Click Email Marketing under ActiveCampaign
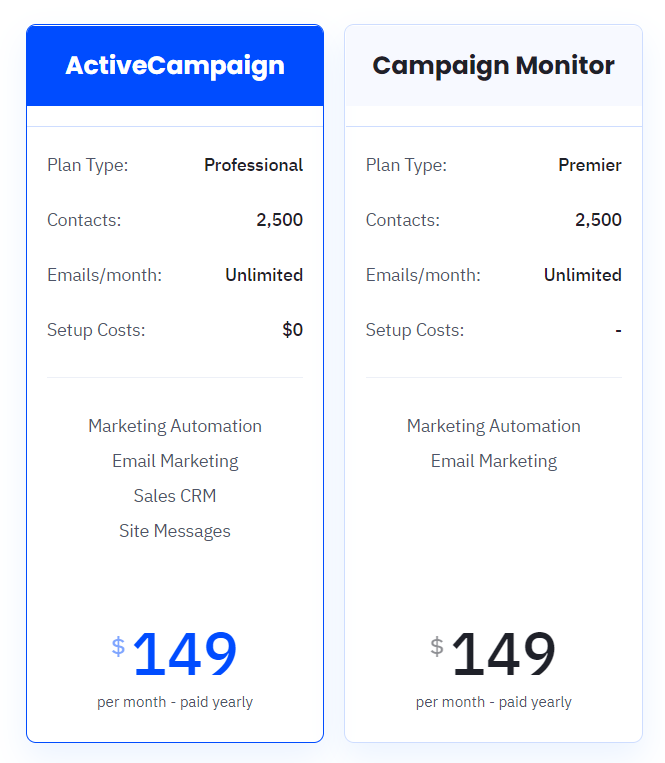 pos(175,461)
